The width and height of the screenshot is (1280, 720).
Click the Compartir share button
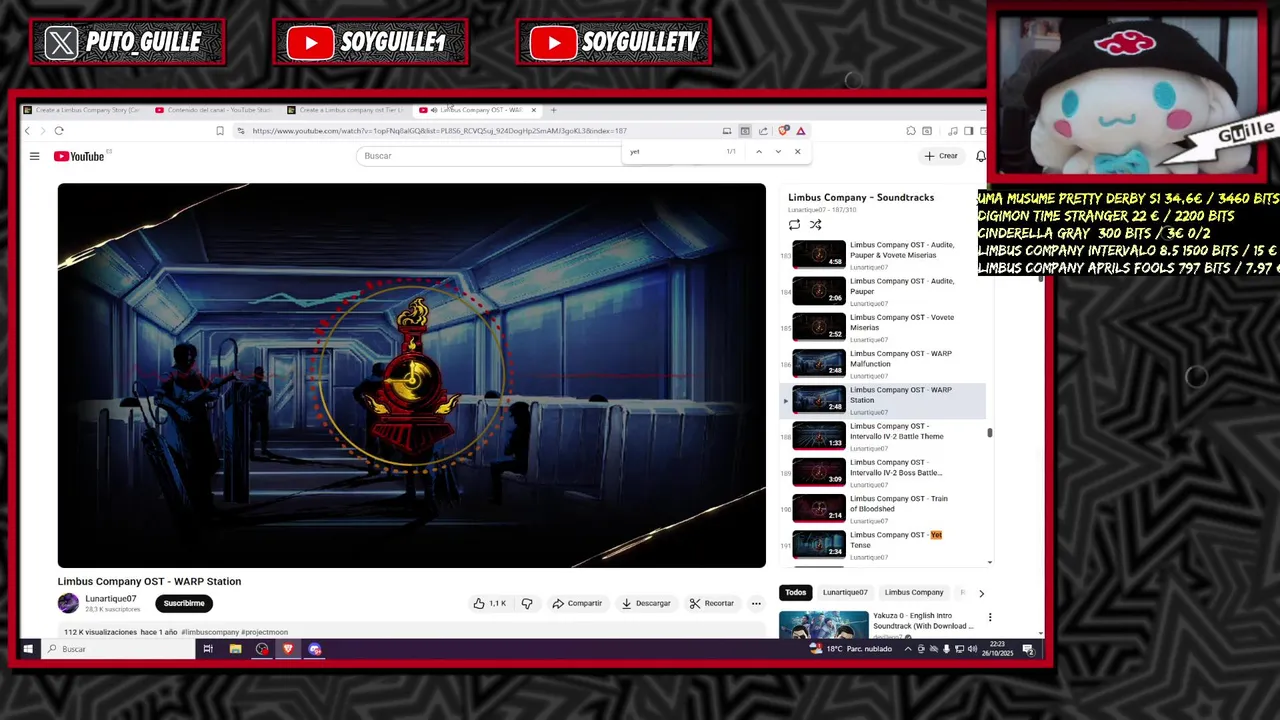tap(577, 603)
